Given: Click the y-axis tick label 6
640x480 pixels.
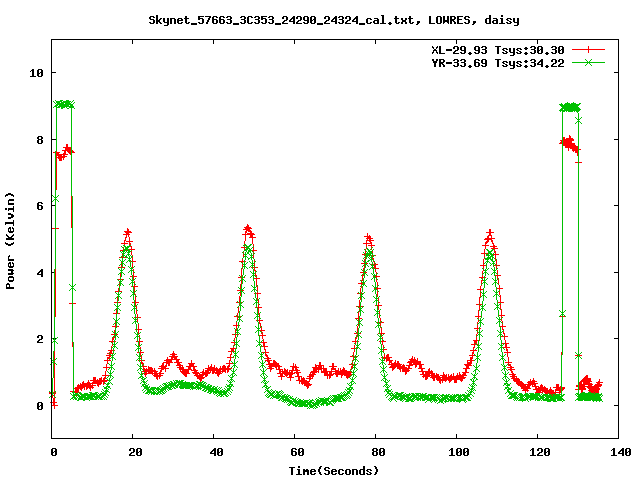Looking at the screenshot, I should 40,206.
